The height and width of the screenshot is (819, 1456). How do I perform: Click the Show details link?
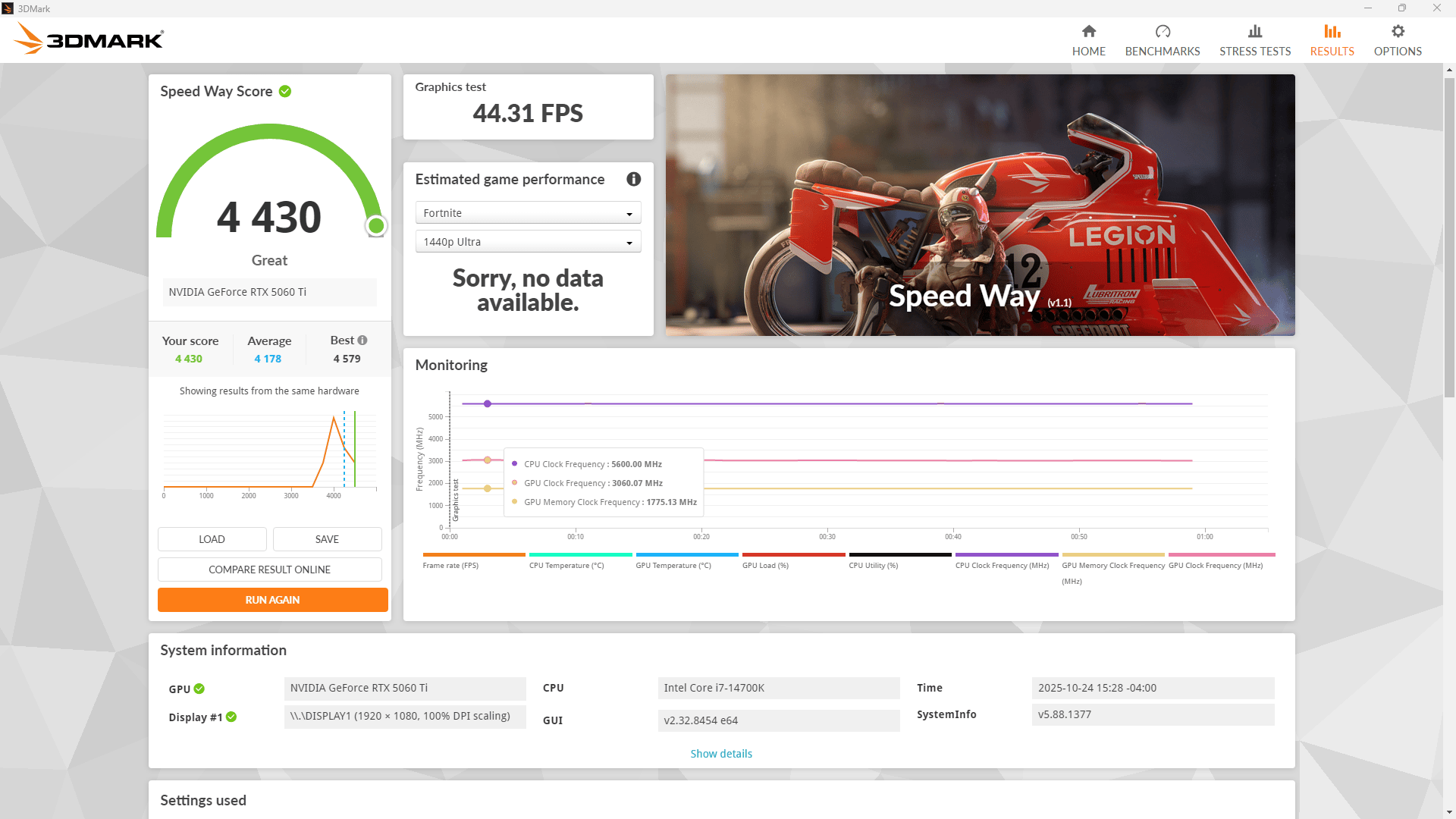click(x=721, y=754)
